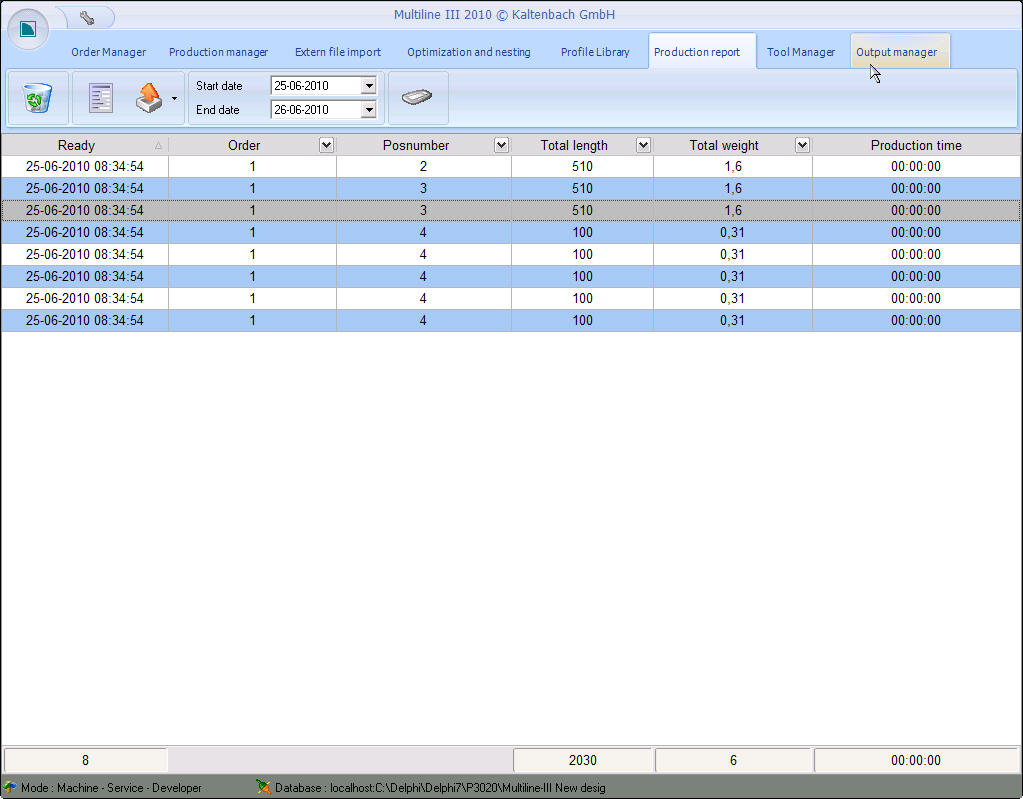The image size is (1023, 799).
Task: Select the row with Posnumber 2
Action: click(512, 166)
